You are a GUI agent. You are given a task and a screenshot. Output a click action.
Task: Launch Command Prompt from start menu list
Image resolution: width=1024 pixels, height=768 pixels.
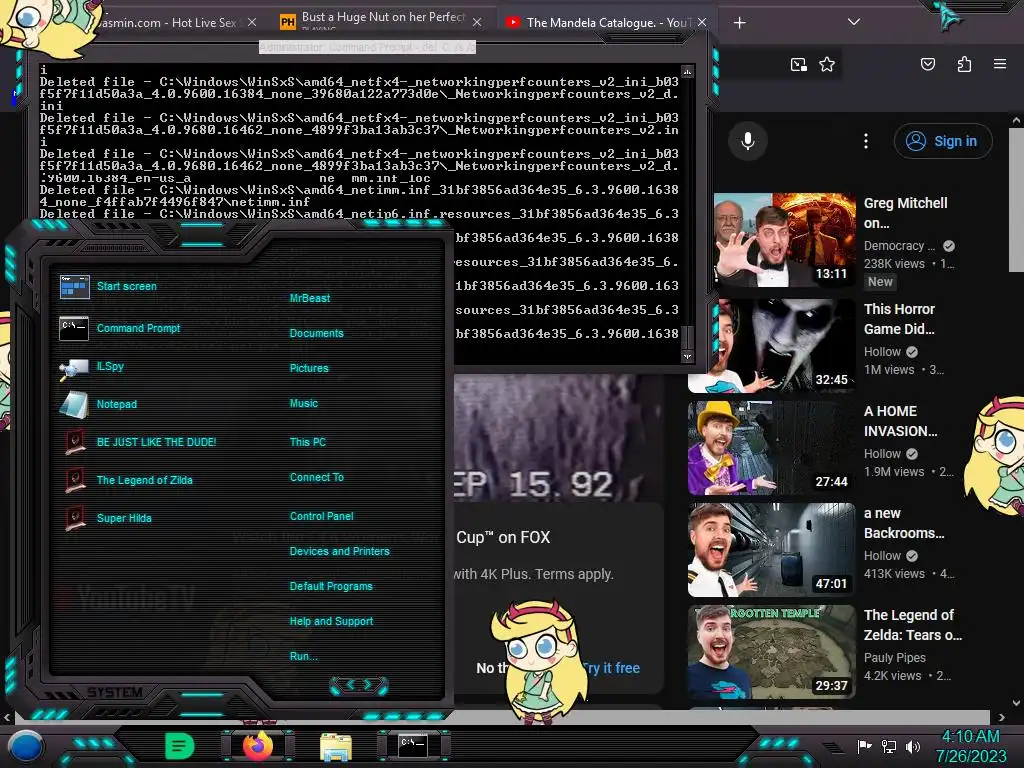click(120, 328)
